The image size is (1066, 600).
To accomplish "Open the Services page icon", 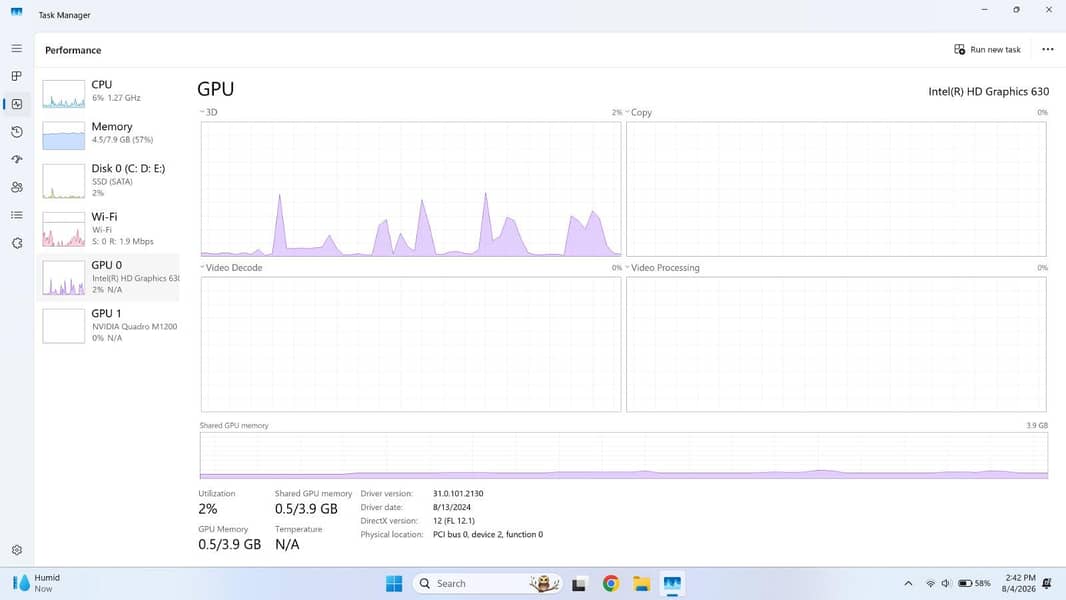I will click(17, 243).
